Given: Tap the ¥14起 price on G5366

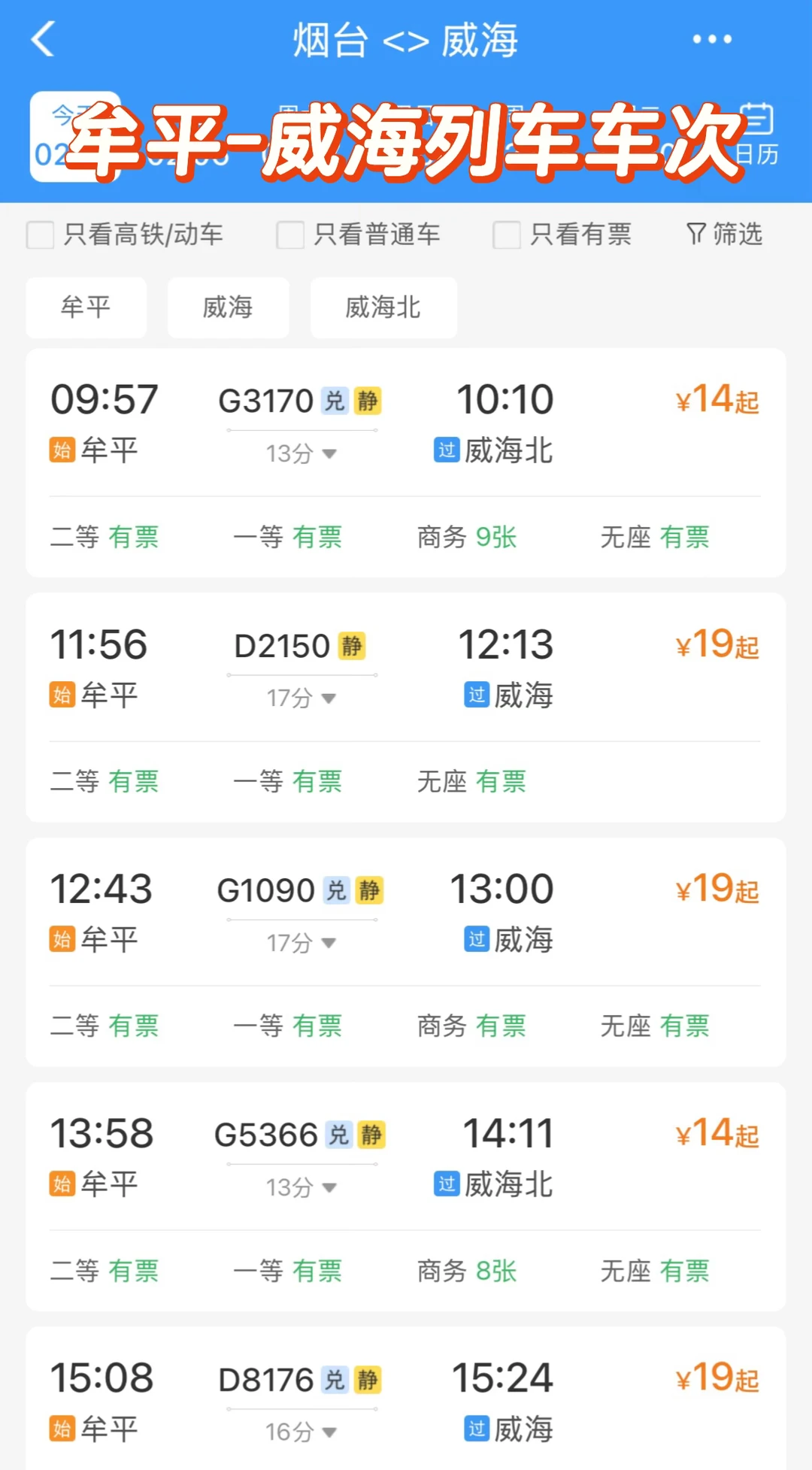Looking at the screenshot, I should [x=717, y=1134].
